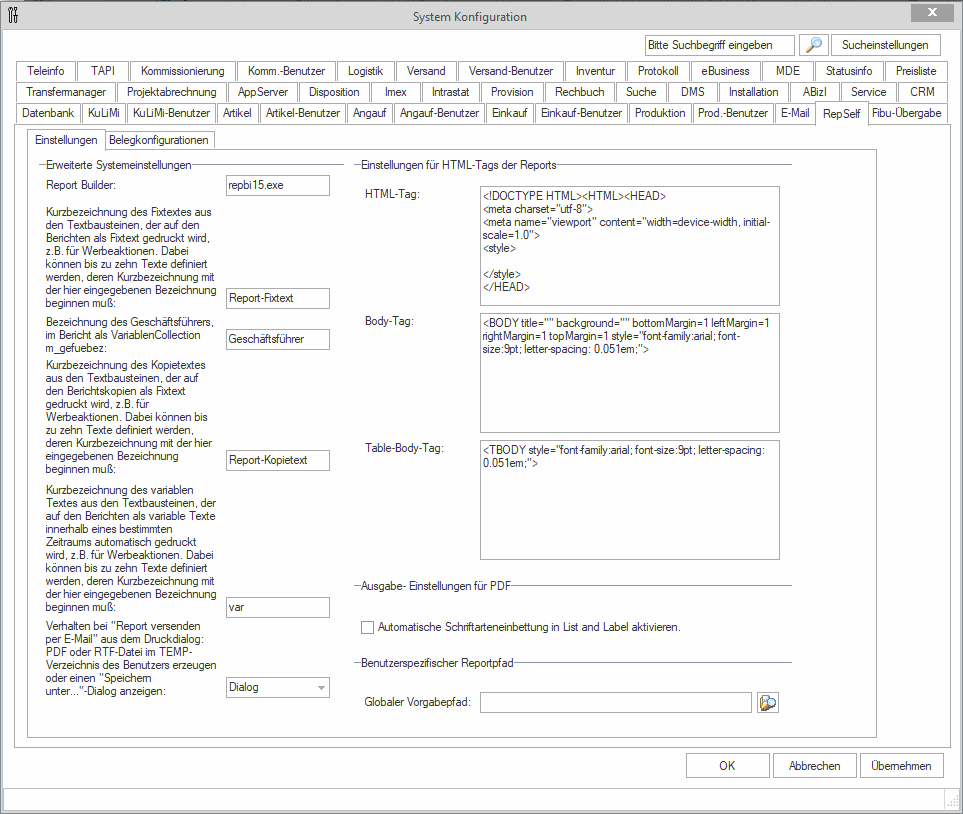Open the Rechbuch tab

pos(580,92)
